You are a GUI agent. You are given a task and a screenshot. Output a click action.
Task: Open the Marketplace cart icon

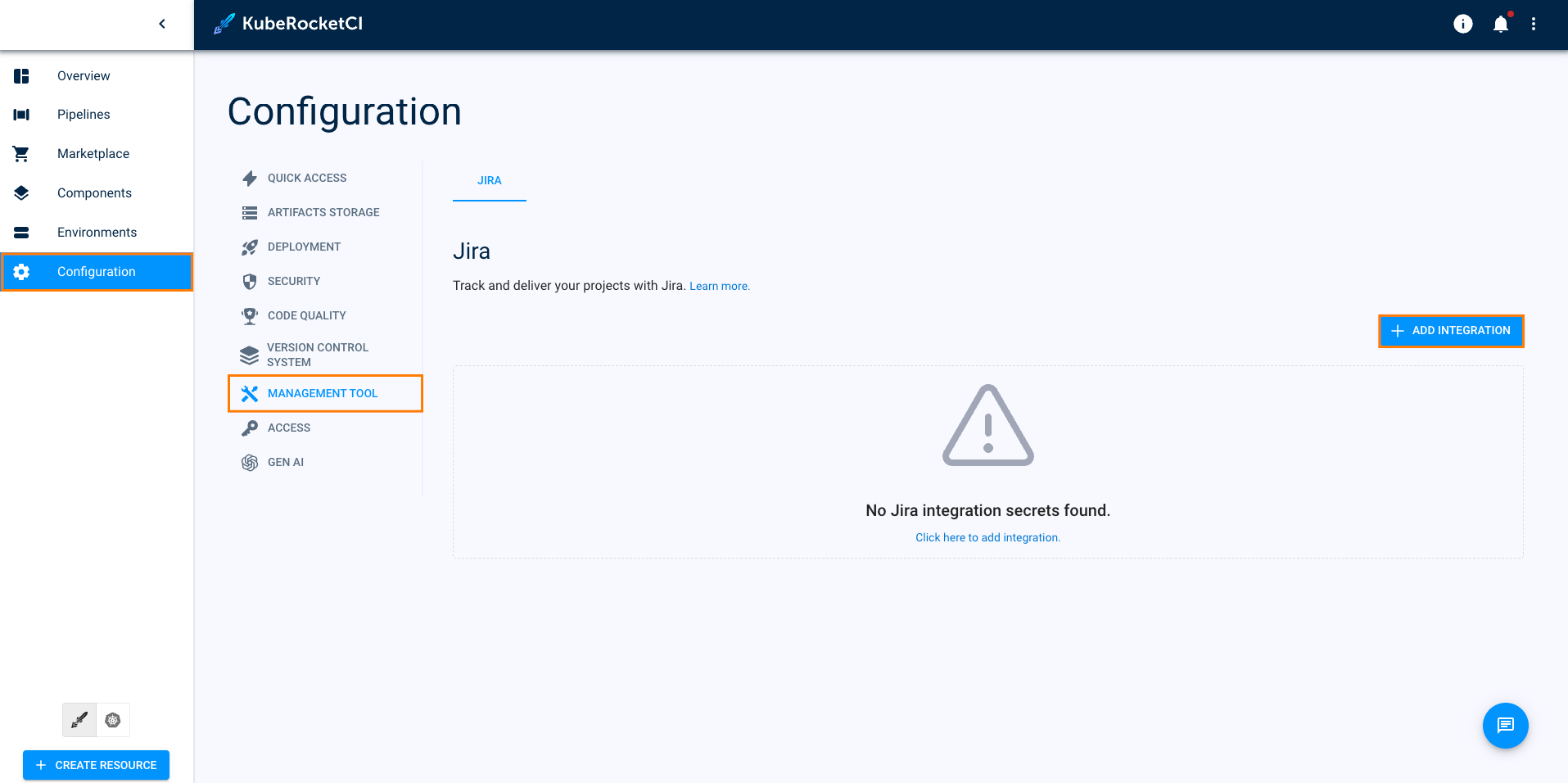pos(20,153)
